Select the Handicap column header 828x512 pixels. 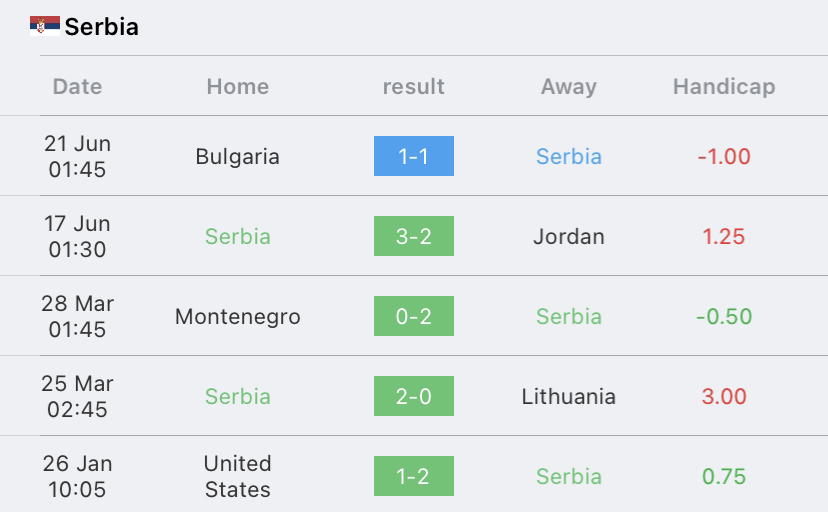[724, 87]
